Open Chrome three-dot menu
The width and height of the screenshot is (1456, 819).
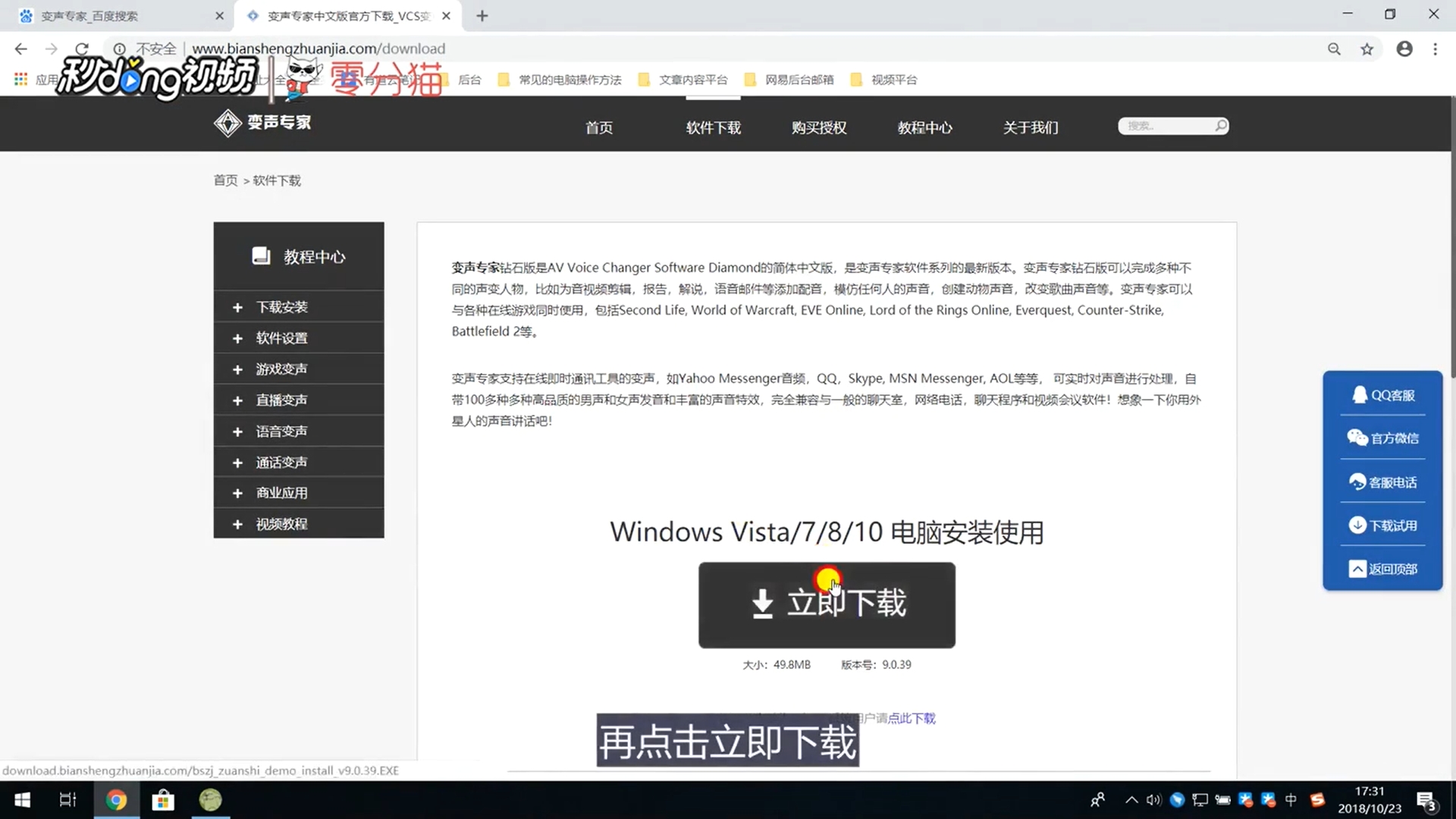pos(1435,49)
